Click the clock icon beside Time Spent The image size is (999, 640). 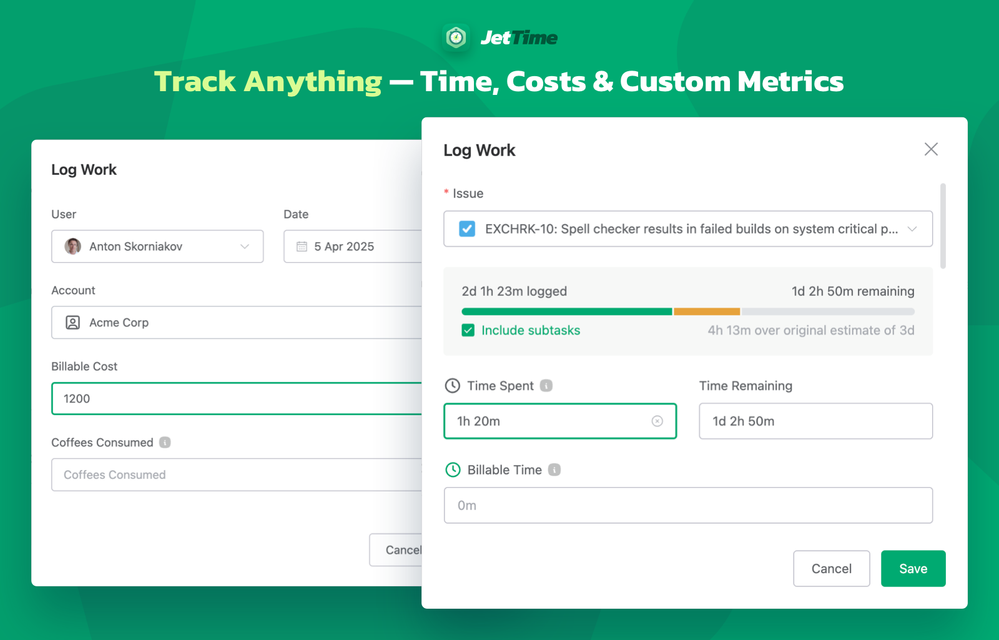pyautogui.click(x=452, y=385)
